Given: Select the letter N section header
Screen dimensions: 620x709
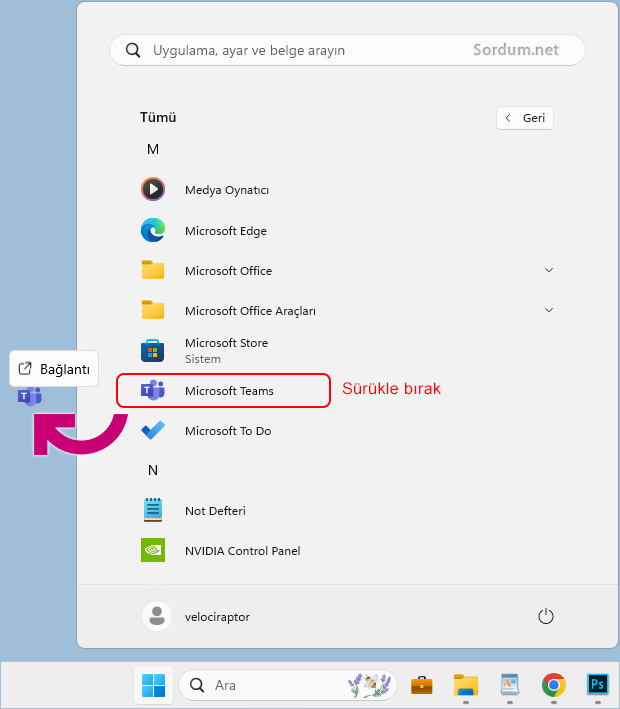Looking at the screenshot, I should click(x=153, y=470).
